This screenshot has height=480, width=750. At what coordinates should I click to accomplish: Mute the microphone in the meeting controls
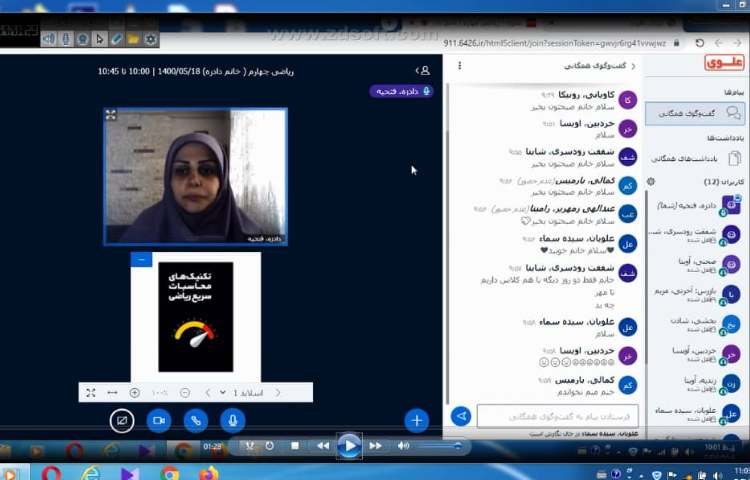pyautogui.click(x=233, y=421)
